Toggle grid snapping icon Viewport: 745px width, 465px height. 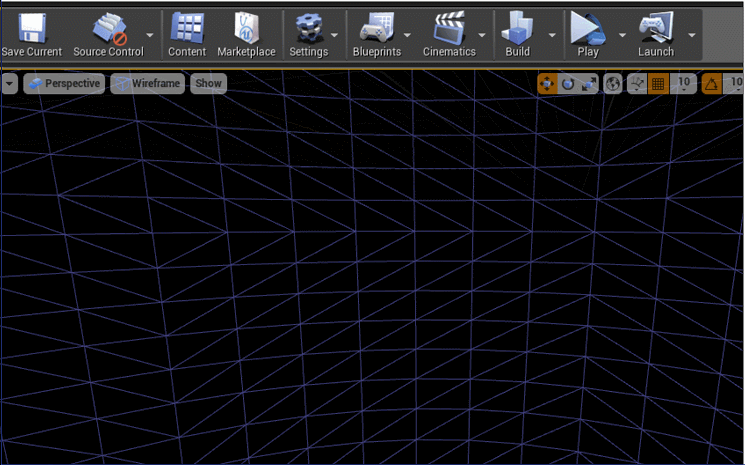pos(658,84)
